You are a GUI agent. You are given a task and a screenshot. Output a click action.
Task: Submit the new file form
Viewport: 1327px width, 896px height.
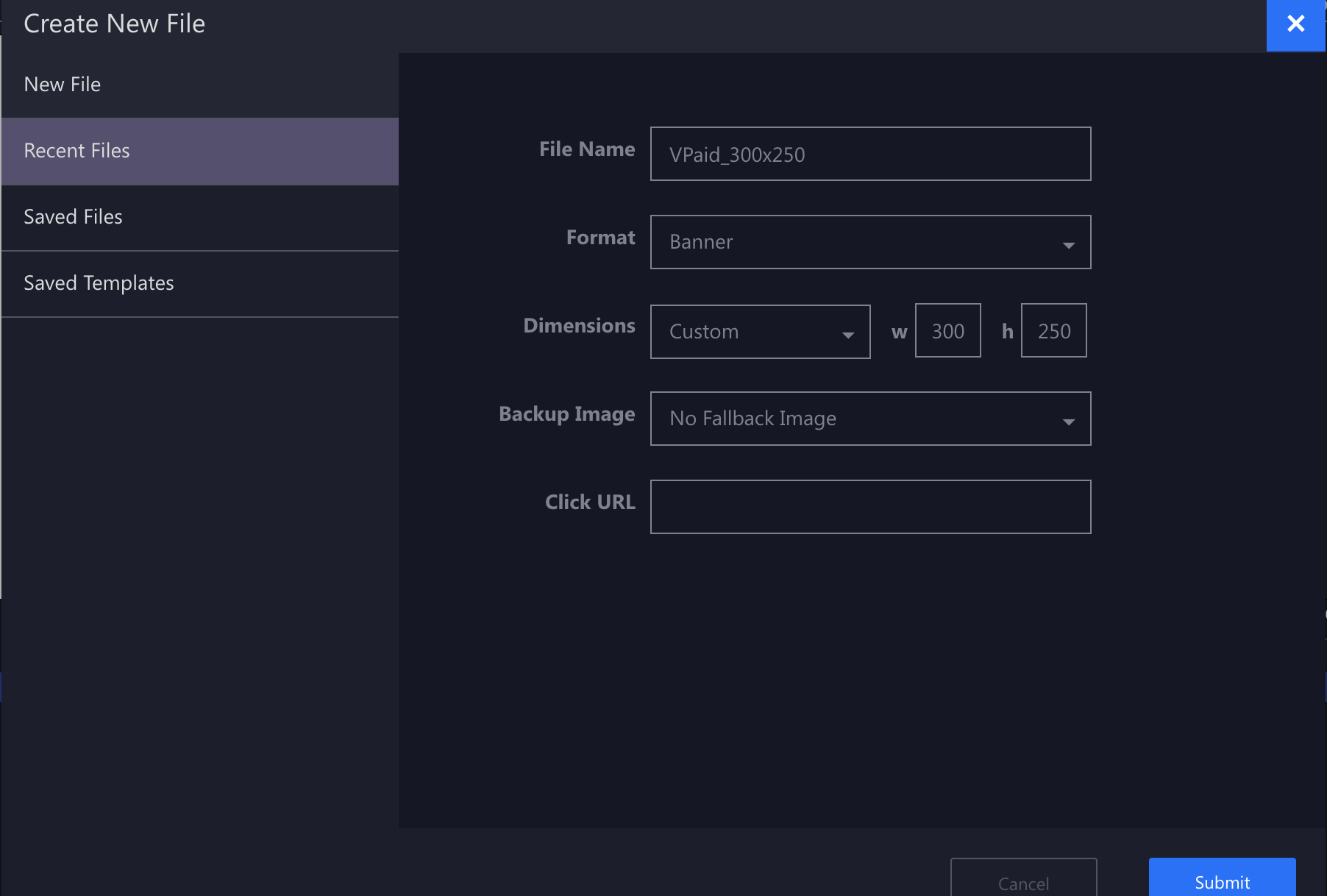tap(1222, 878)
